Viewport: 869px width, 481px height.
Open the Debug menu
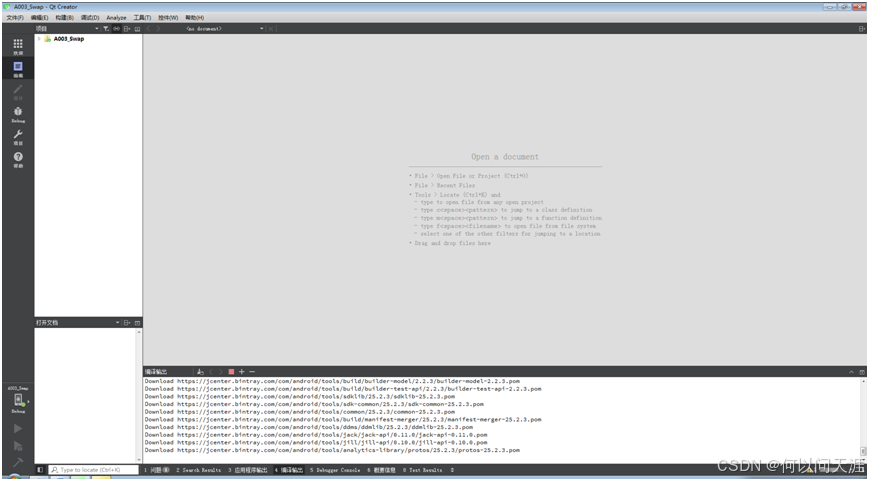(x=90, y=18)
